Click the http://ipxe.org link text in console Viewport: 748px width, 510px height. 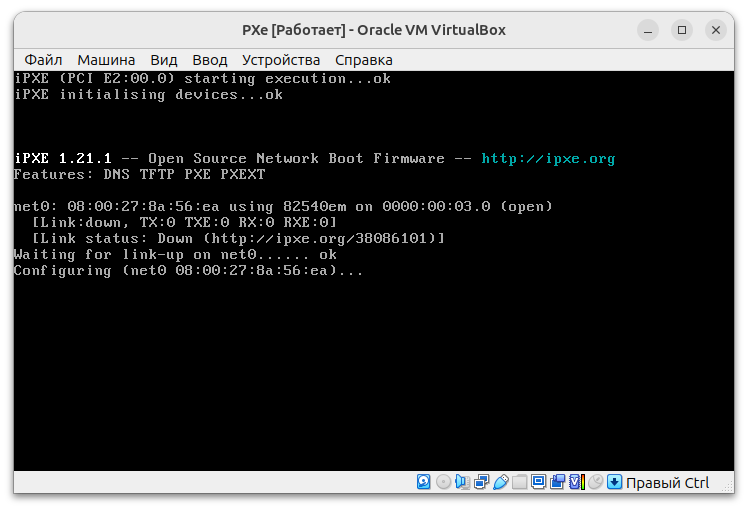[x=548, y=158]
